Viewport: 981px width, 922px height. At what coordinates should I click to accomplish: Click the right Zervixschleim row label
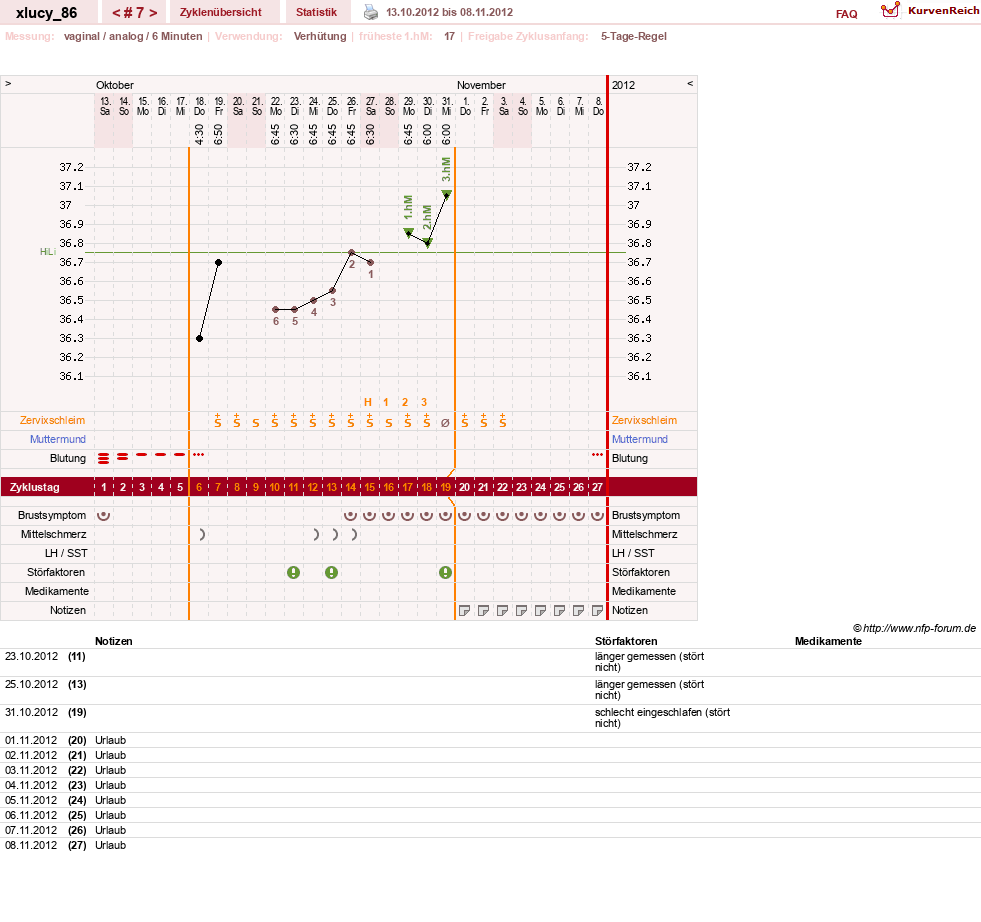point(644,420)
